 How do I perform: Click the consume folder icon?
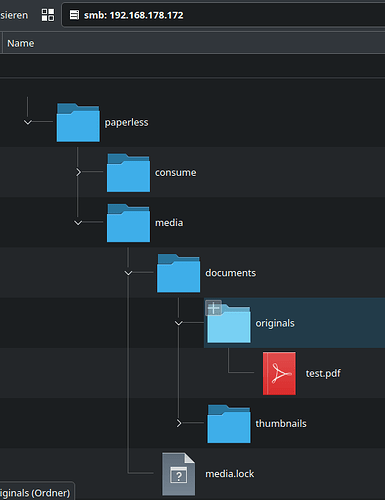click(128, 173)
